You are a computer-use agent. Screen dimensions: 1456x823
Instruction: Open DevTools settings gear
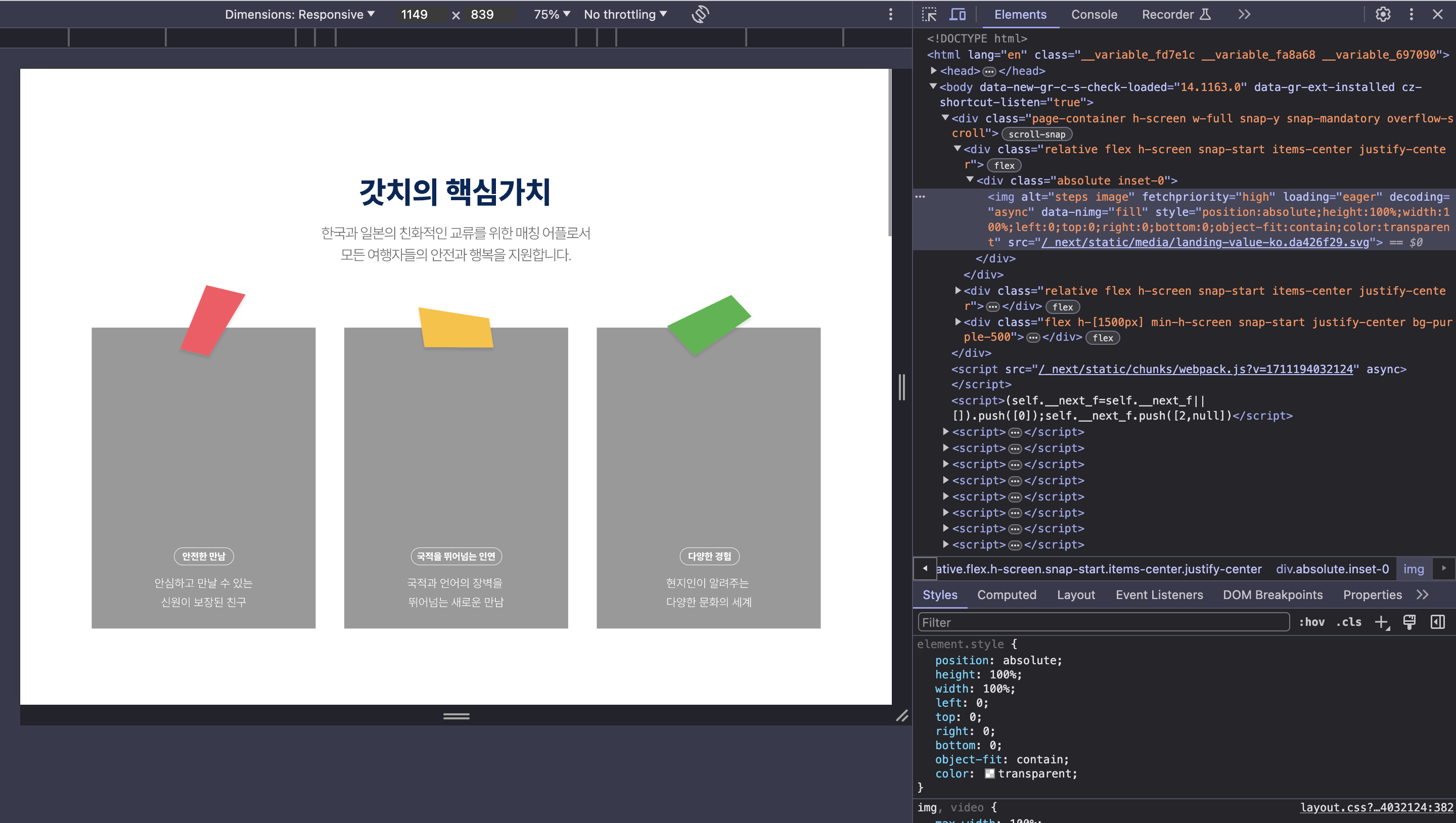(1383, 14)
